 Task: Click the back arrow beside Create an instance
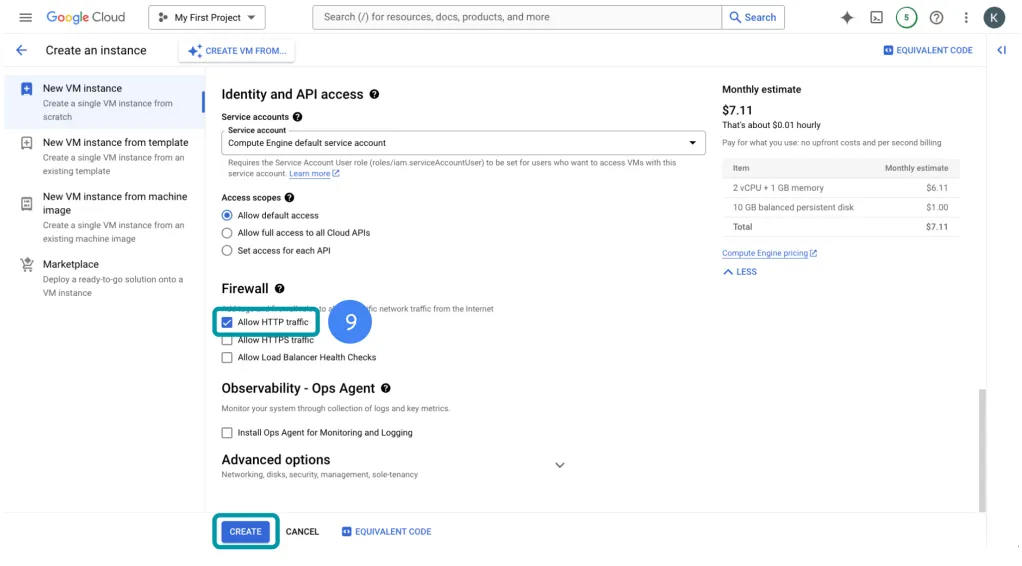pos(21,50)
